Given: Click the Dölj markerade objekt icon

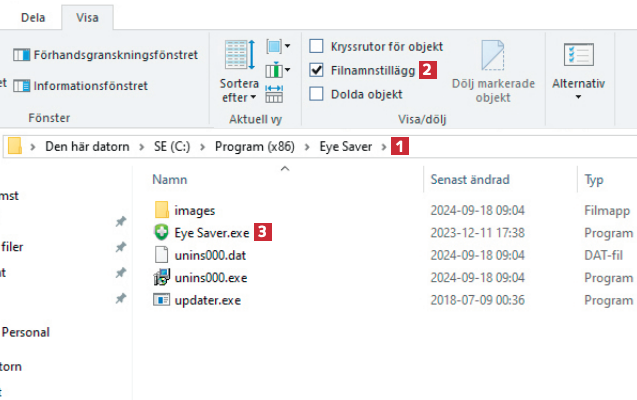Looking at the screenshot, I should coord(491,57).
